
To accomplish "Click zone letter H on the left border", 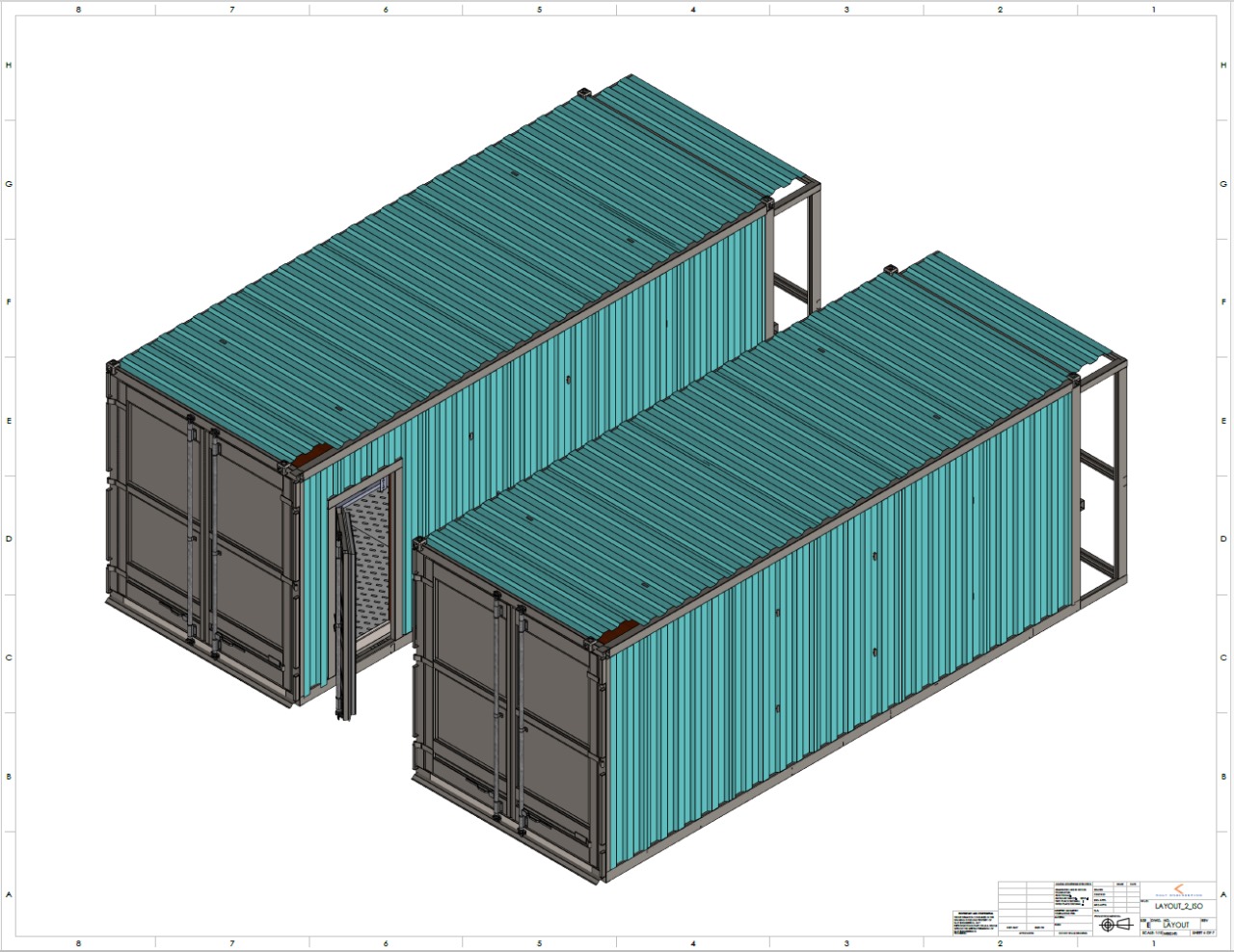I will [x=9, y=66].
